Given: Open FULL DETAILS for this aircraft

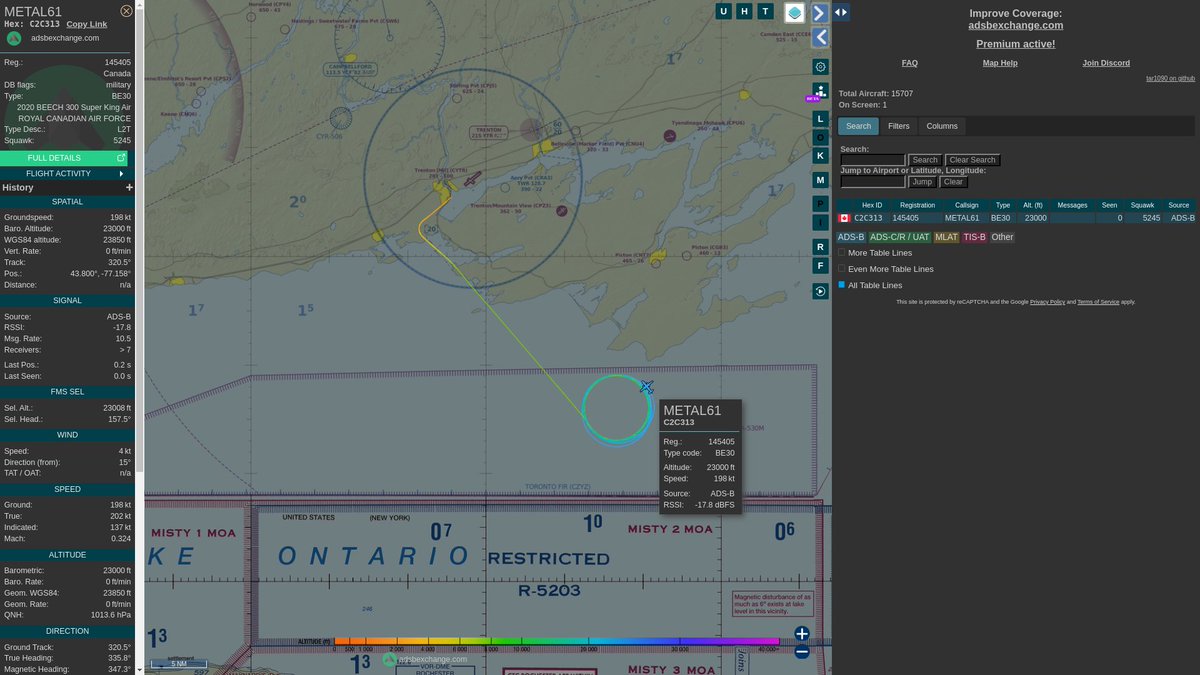Looking at the screenshot, I should [x=64, y=158].
